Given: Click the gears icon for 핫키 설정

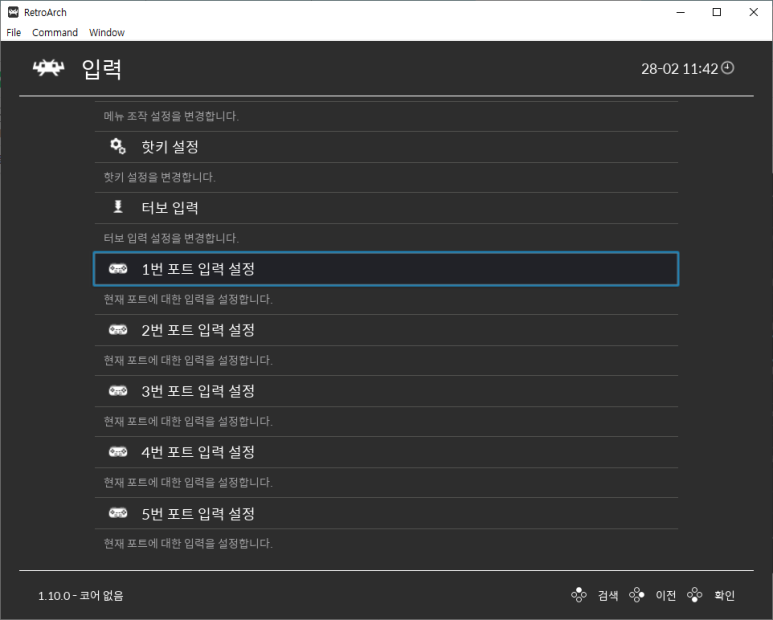Looking at the screenshot, I should (118, 146).
